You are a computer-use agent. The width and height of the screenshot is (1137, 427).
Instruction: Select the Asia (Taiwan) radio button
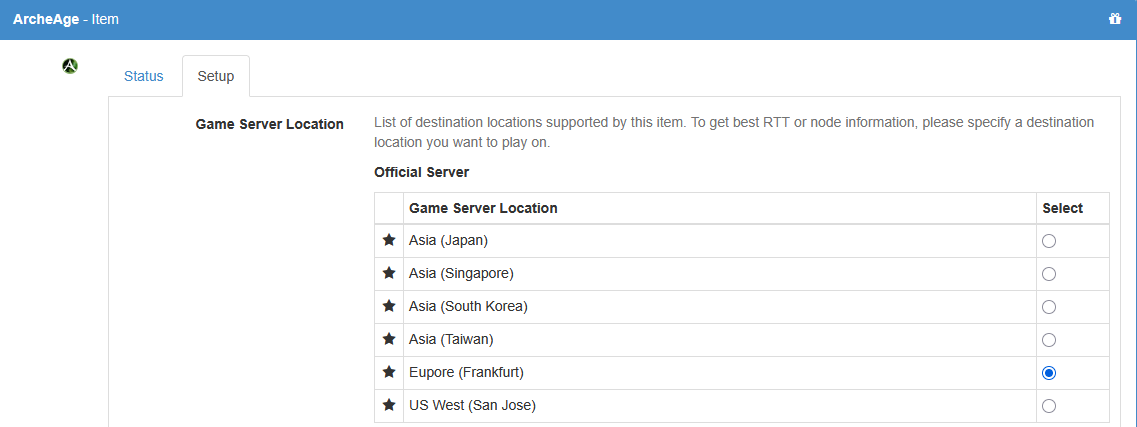pos(1049,340)
